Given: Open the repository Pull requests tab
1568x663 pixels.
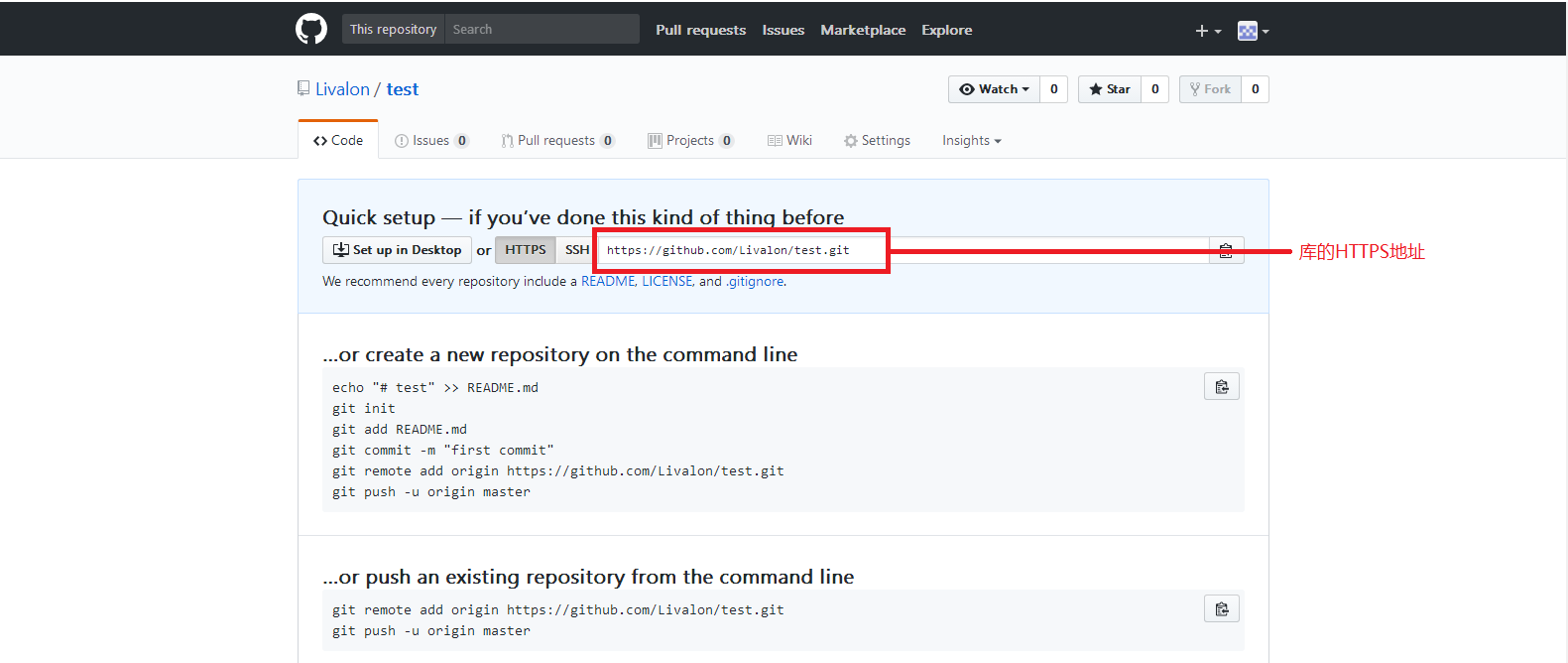Looking at the screenshot, I should click(558, 141).
